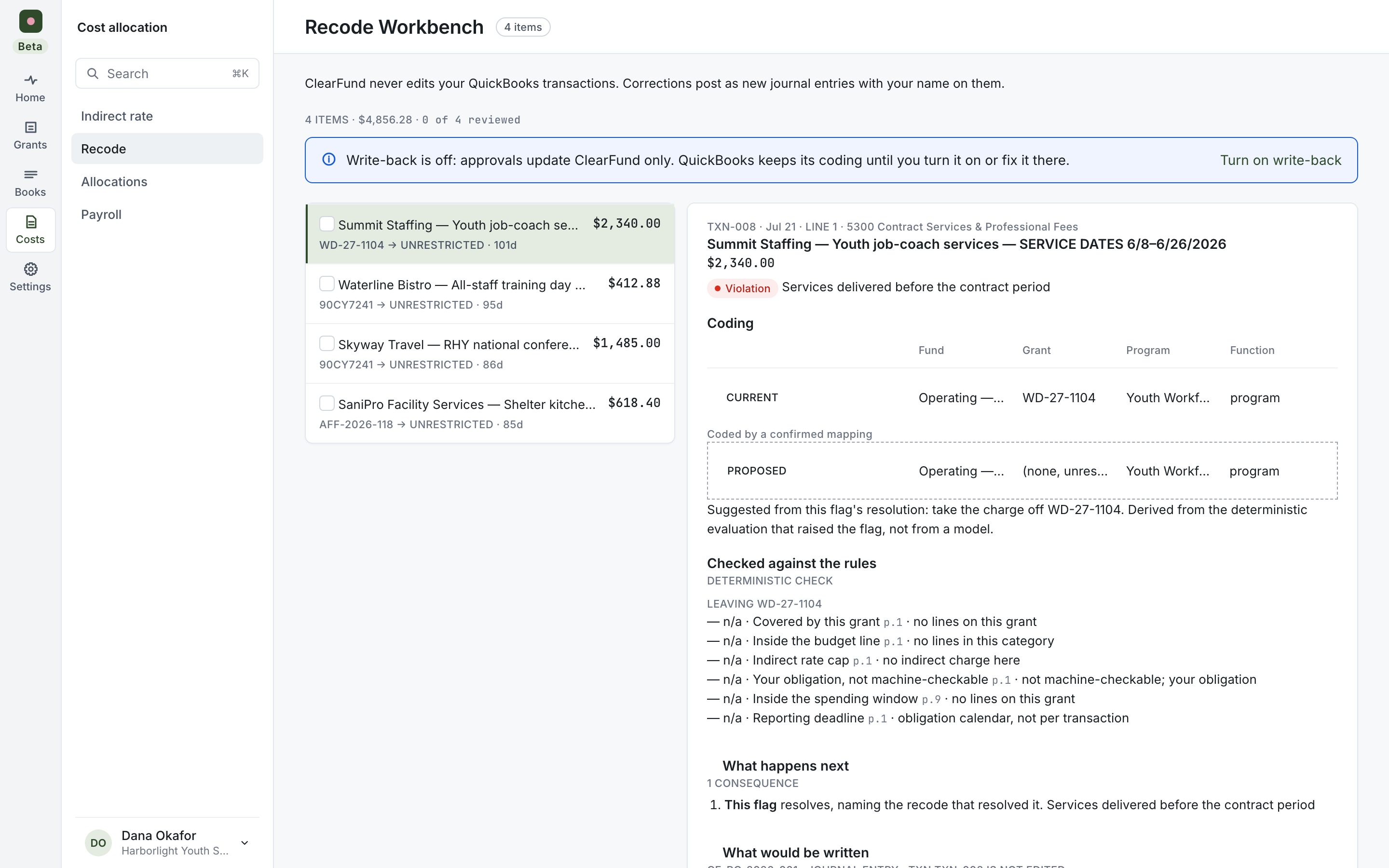Open Home from the sidebar icon
Screen dimensions: 1389x868
click(x=30, y=80)
